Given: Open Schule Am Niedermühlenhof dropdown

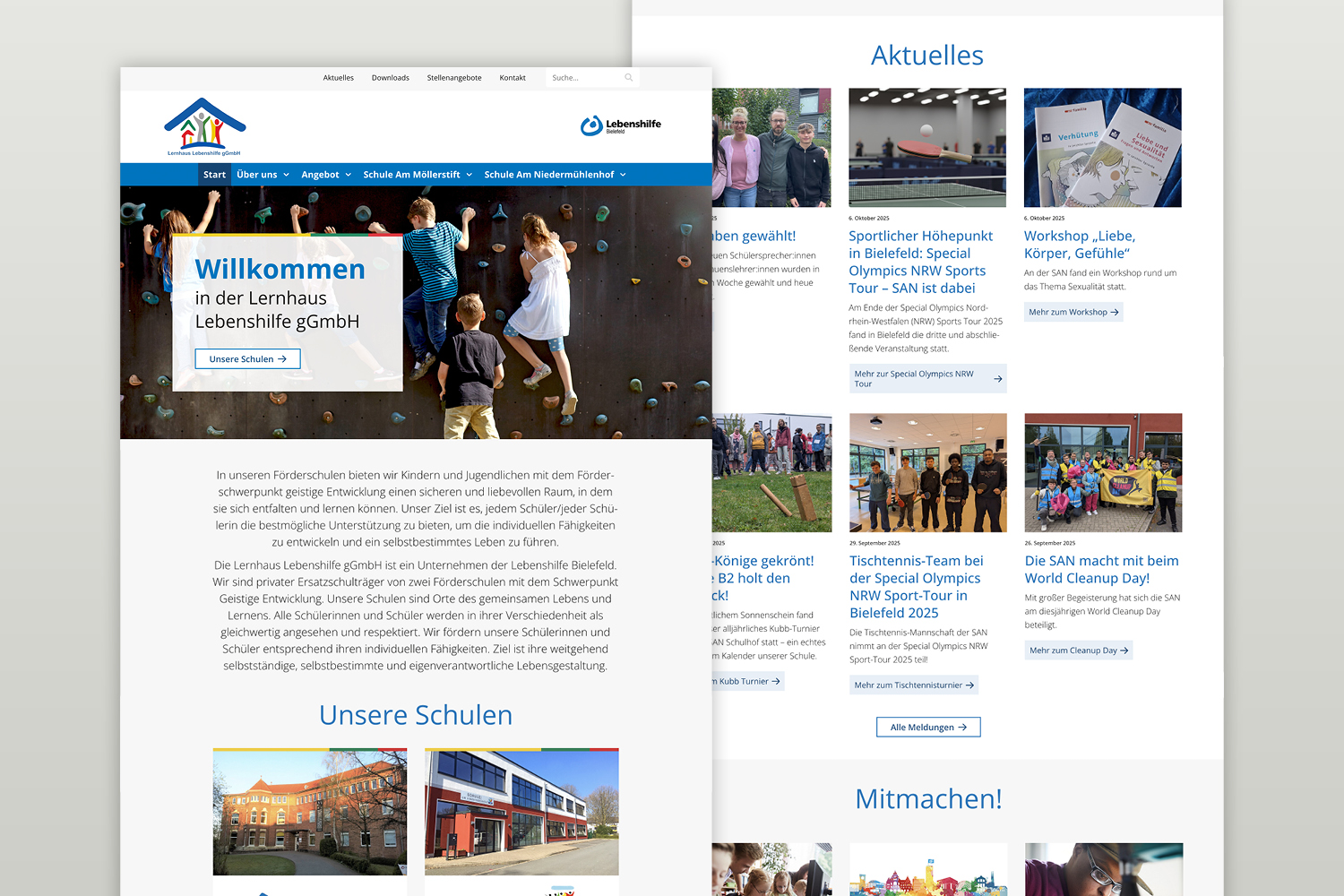Looking at the screenshot, I should (555, 175).
